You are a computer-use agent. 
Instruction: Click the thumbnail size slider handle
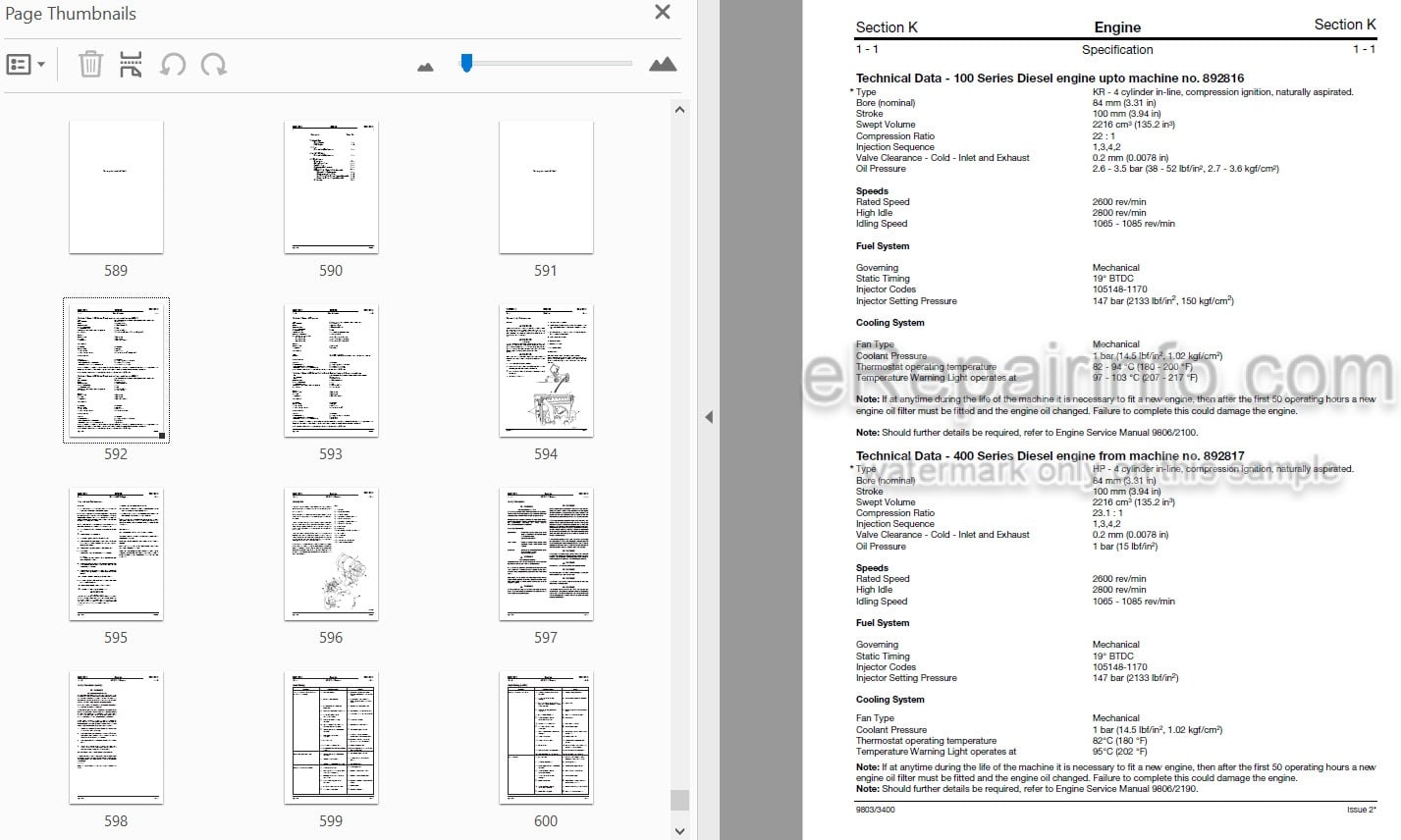click(466, 63)
